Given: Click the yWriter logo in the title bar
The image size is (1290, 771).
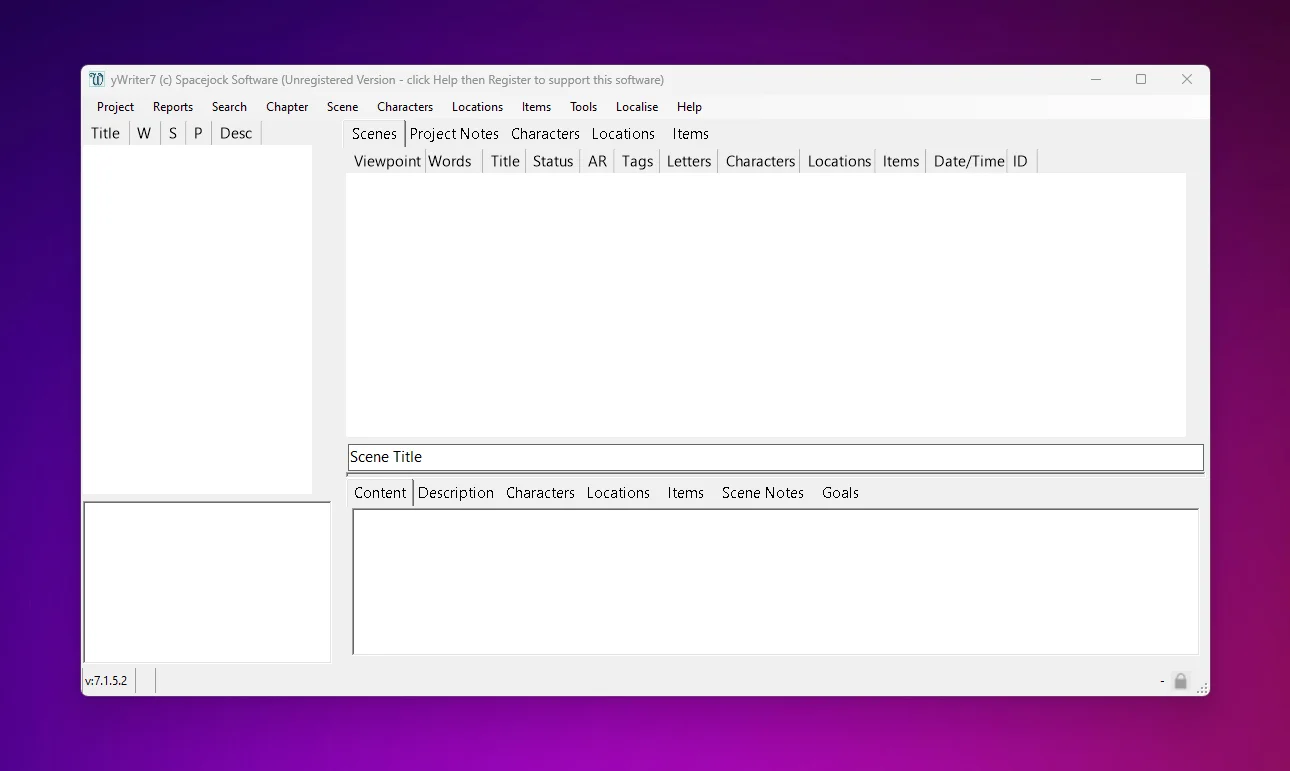Looking at the screenshot, I should point(96,79).
